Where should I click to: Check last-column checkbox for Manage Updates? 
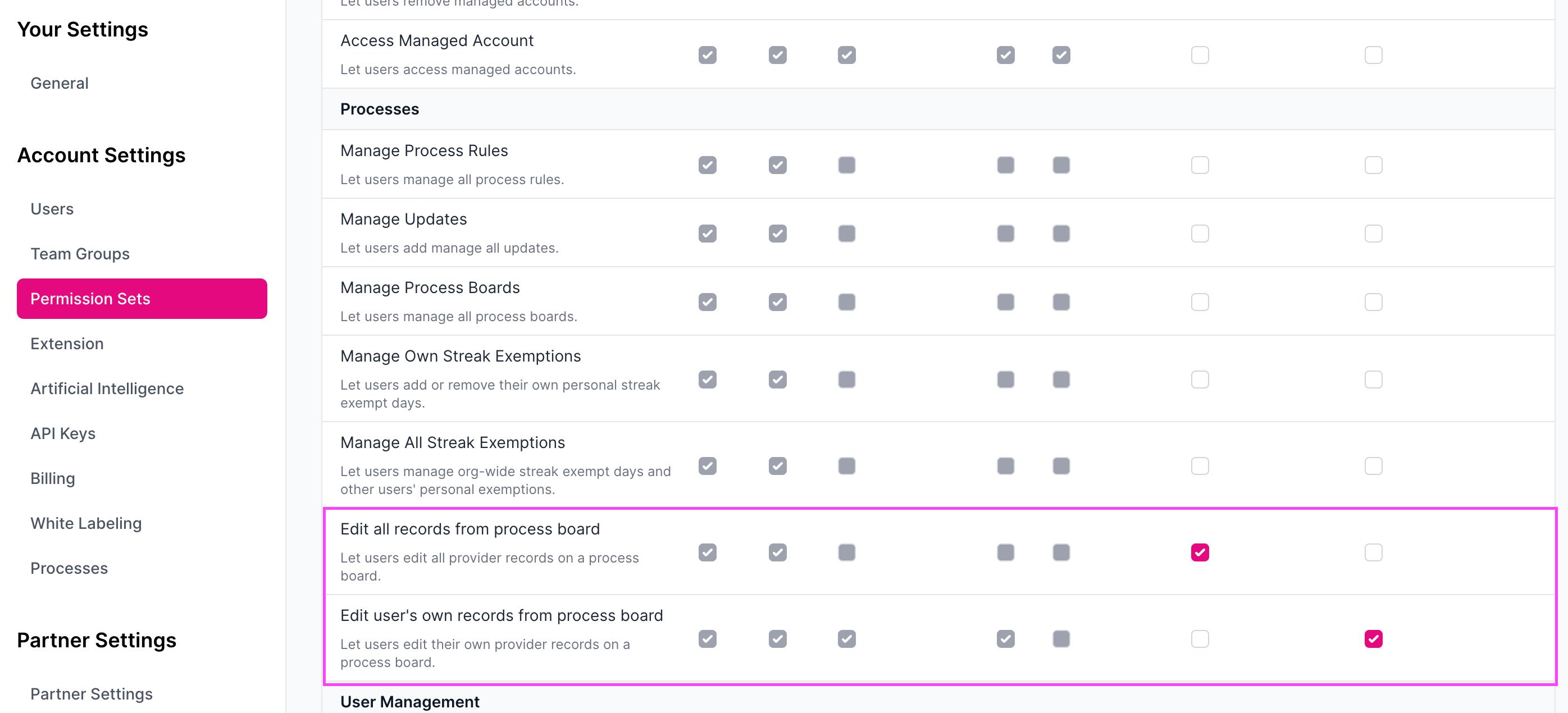(1373, 234)
